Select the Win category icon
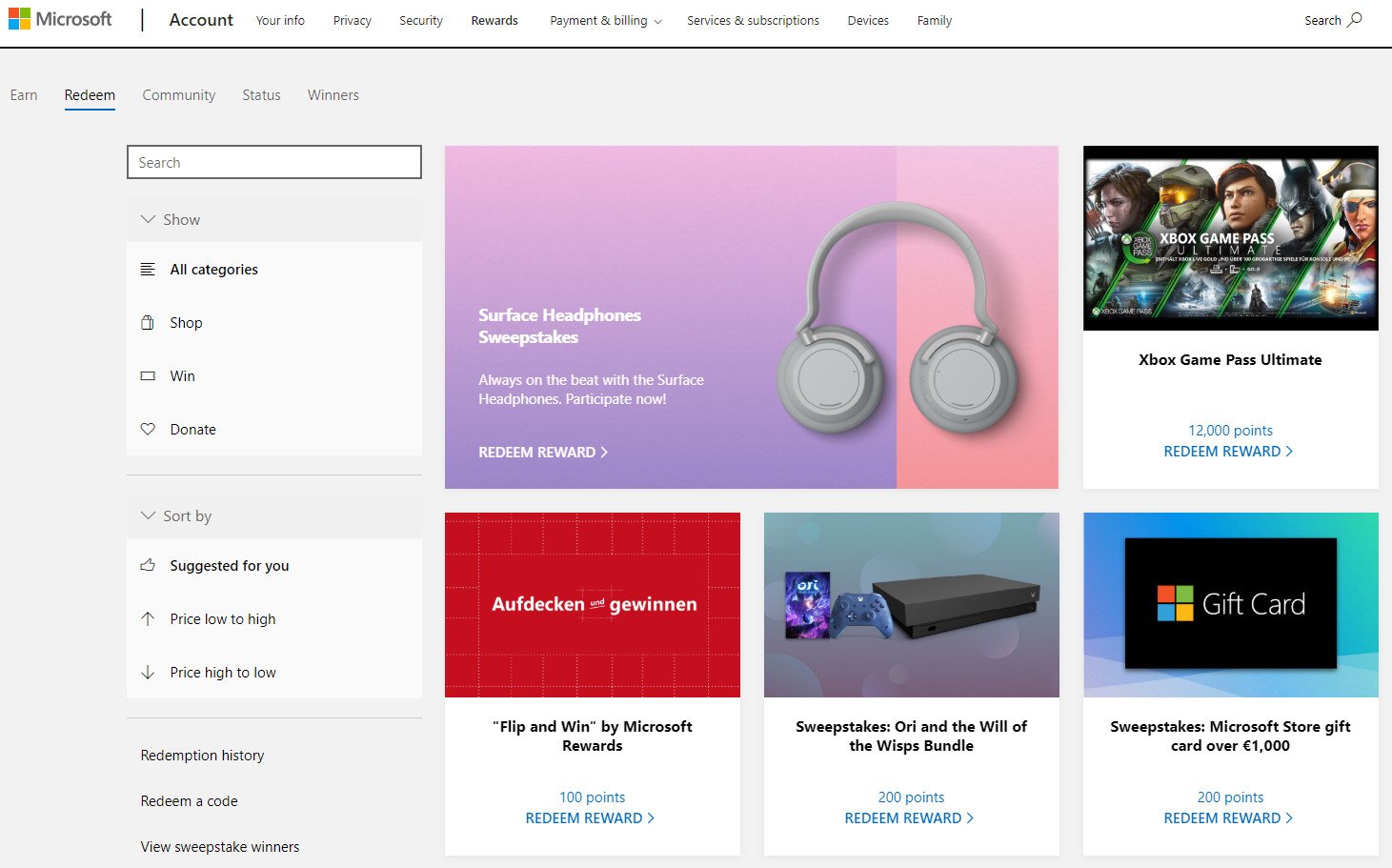 click(149, 375)
